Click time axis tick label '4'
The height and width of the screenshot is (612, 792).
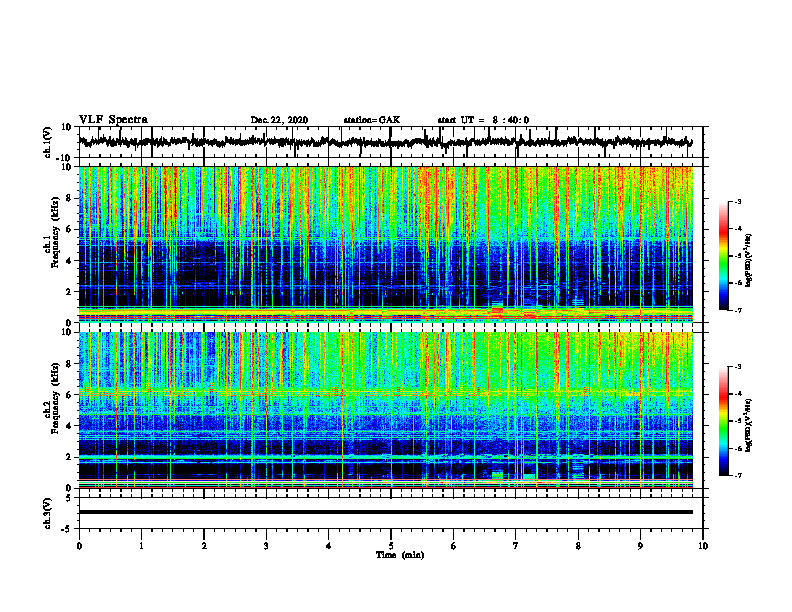[329, 546]
